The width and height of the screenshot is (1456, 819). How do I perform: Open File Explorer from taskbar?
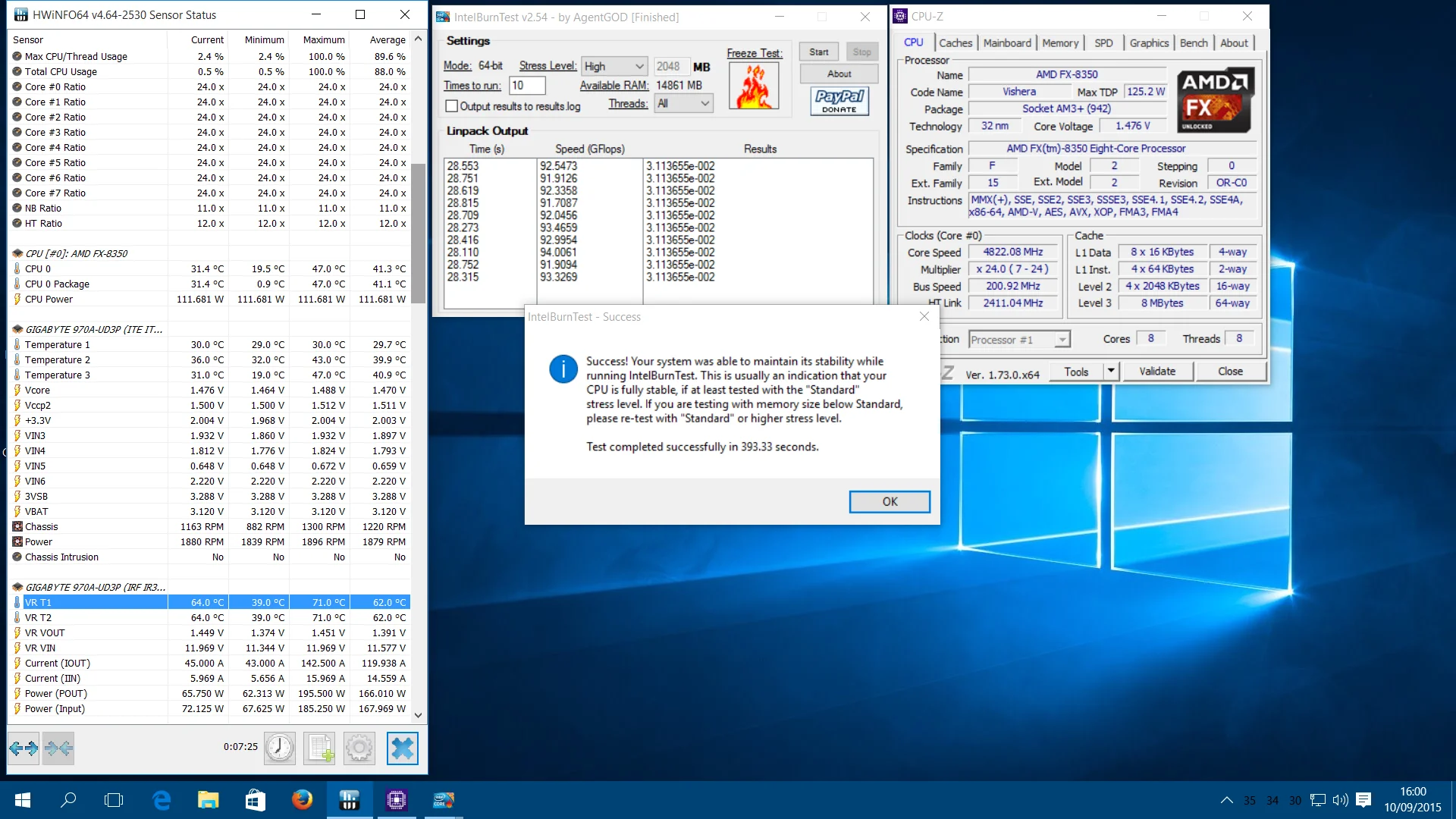click(x=208, y=800)
